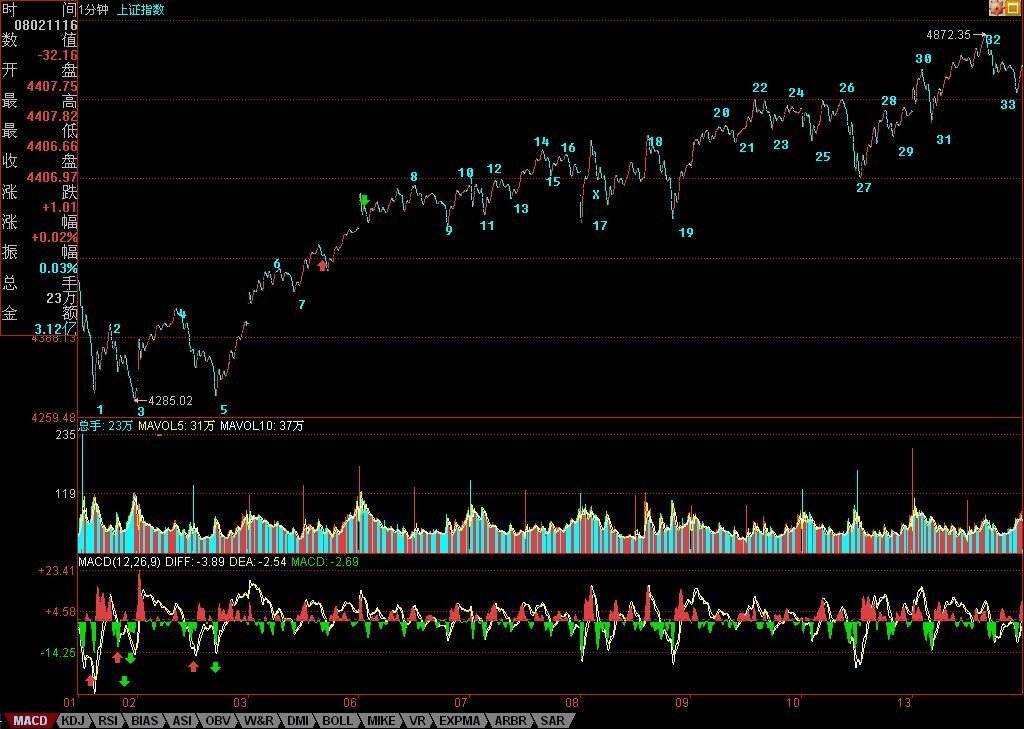The width and height of the screenshot is (1024, 729).
Task: Click the orange window square icon
Action: [1013, 8]
